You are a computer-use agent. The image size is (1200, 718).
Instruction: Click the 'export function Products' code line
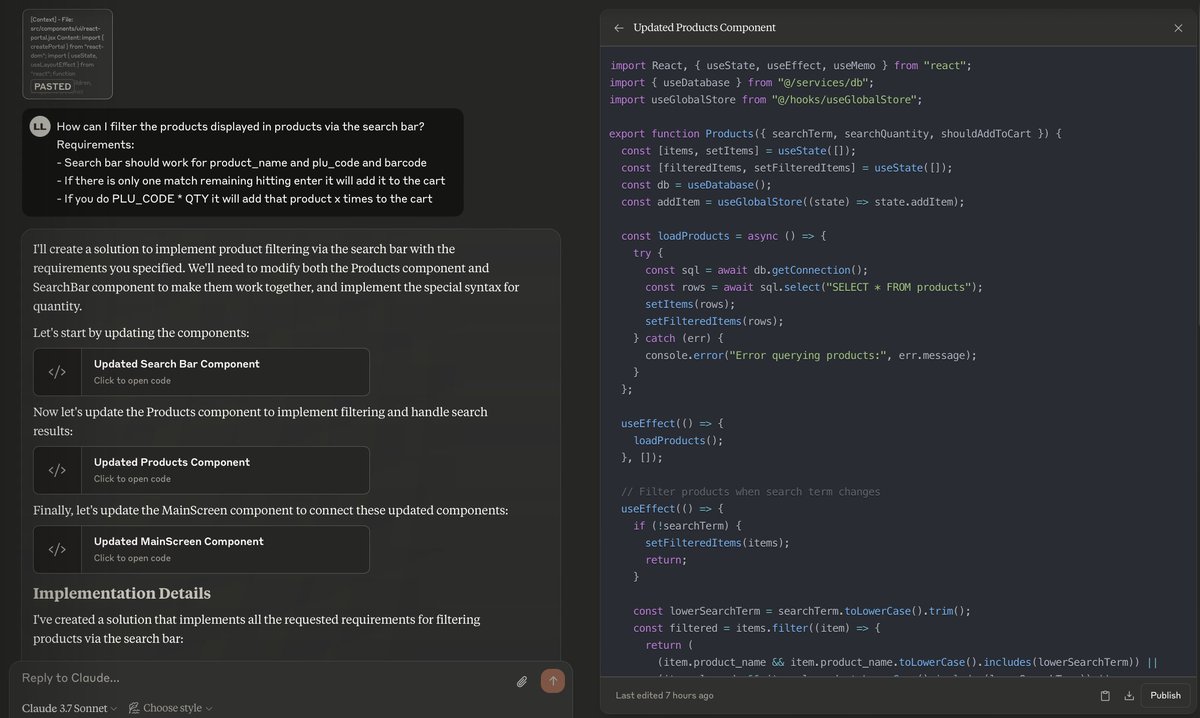pyautogui.click(x=835, y=133)
